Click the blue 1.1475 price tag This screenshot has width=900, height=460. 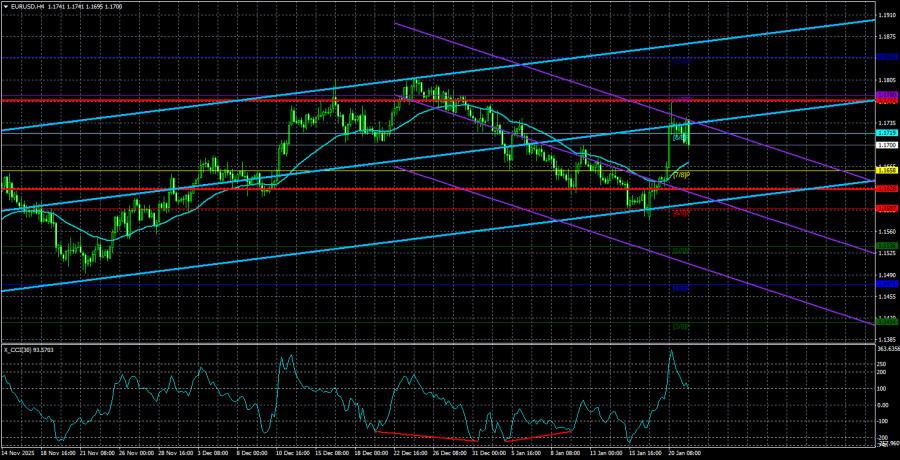tap(887, 284)
